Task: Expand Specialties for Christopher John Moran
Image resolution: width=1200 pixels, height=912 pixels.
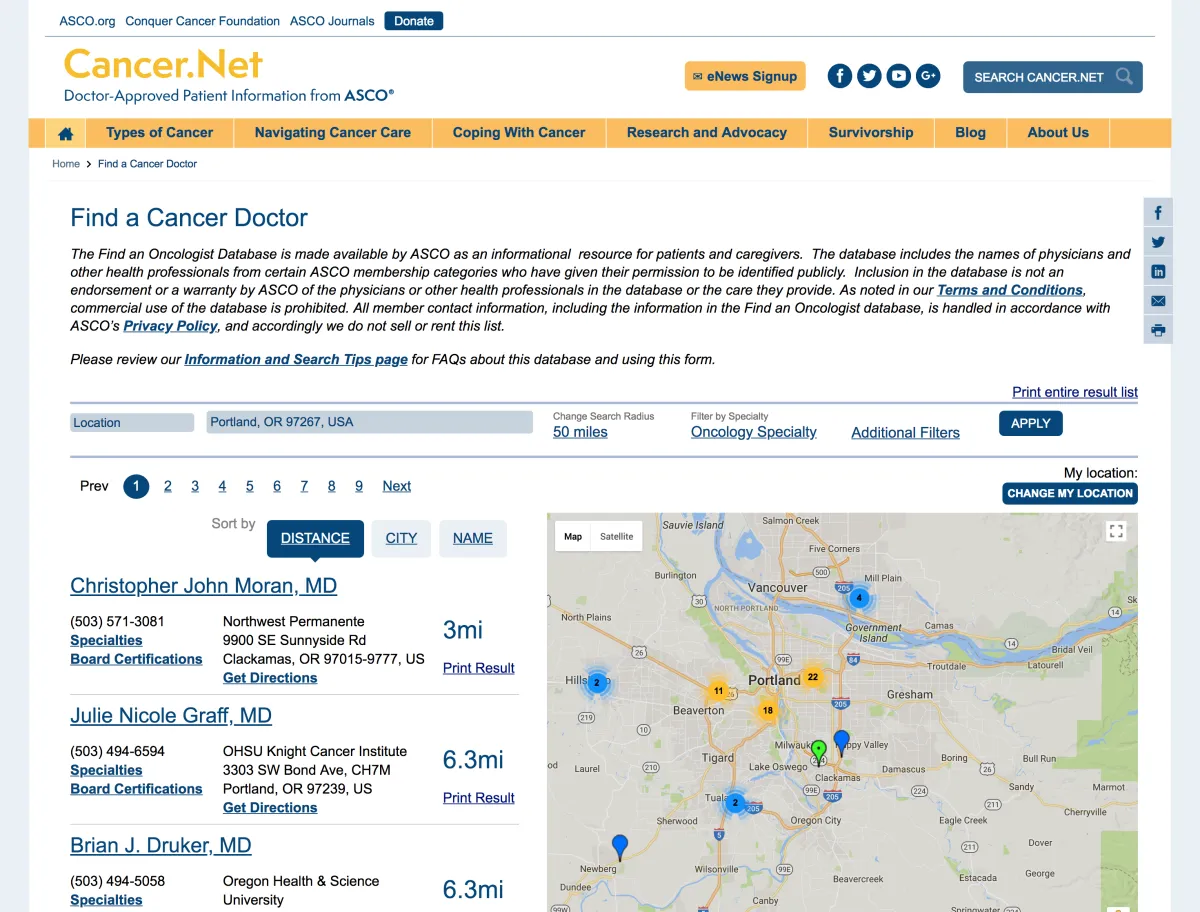Action: click(x=106, y=640)
